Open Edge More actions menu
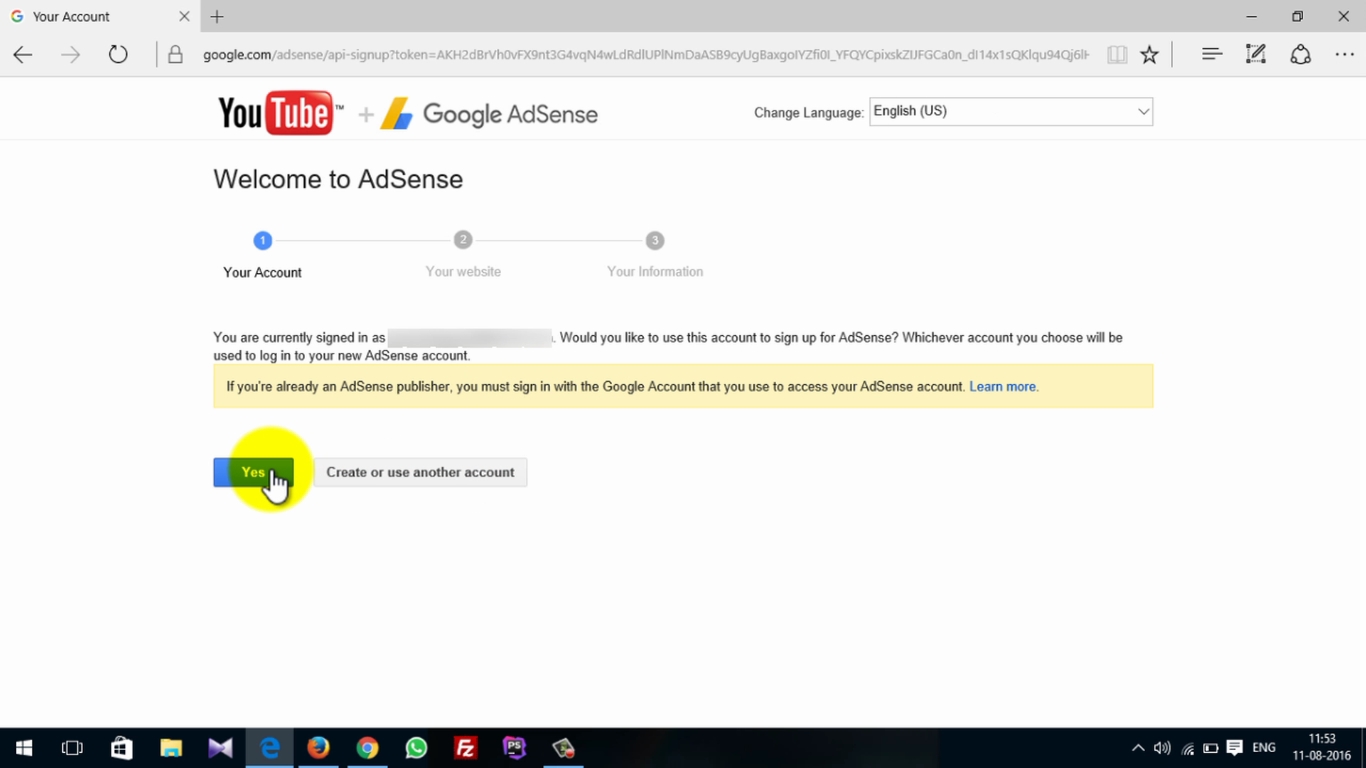This screenshot has height=768, width=1366. (1344, 55)
